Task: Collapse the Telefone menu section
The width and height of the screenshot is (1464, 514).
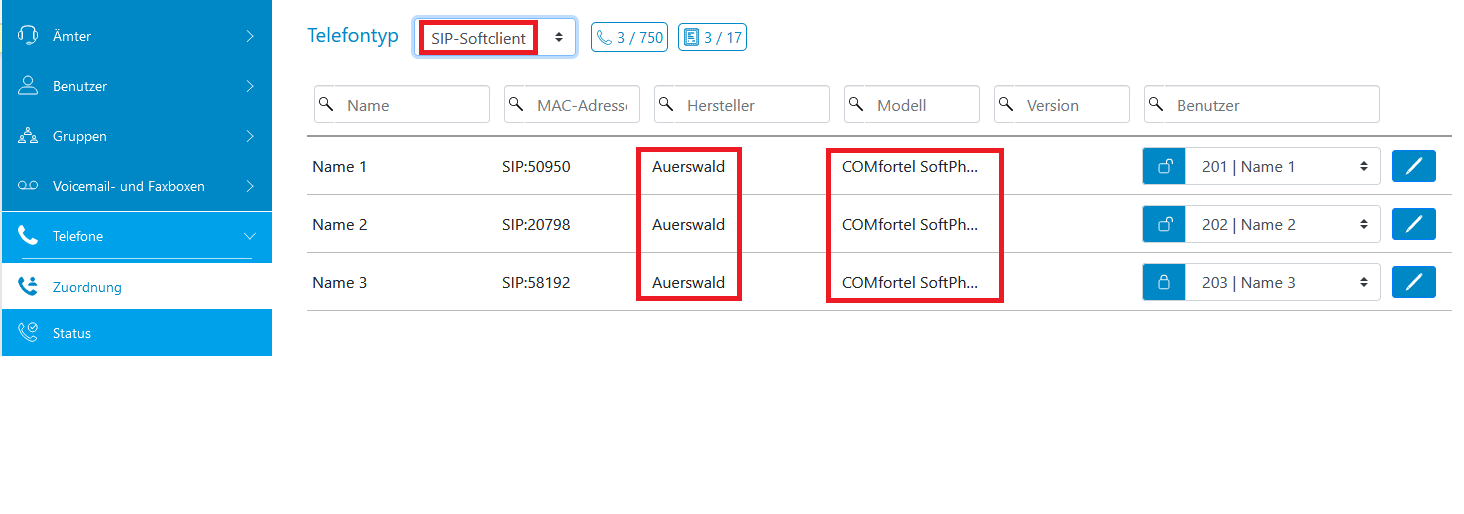Action: point(137,236)
